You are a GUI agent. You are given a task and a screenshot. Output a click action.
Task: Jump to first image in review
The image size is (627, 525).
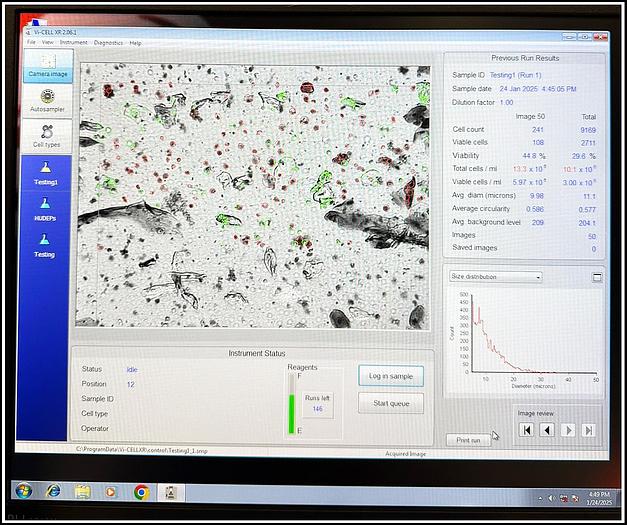tap(526, 430)
